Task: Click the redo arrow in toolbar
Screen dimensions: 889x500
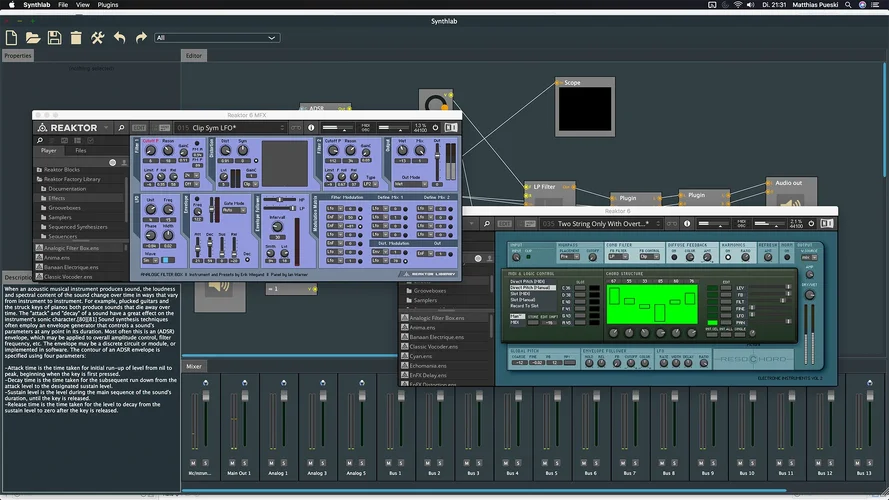Action: [x=141, y=38]
